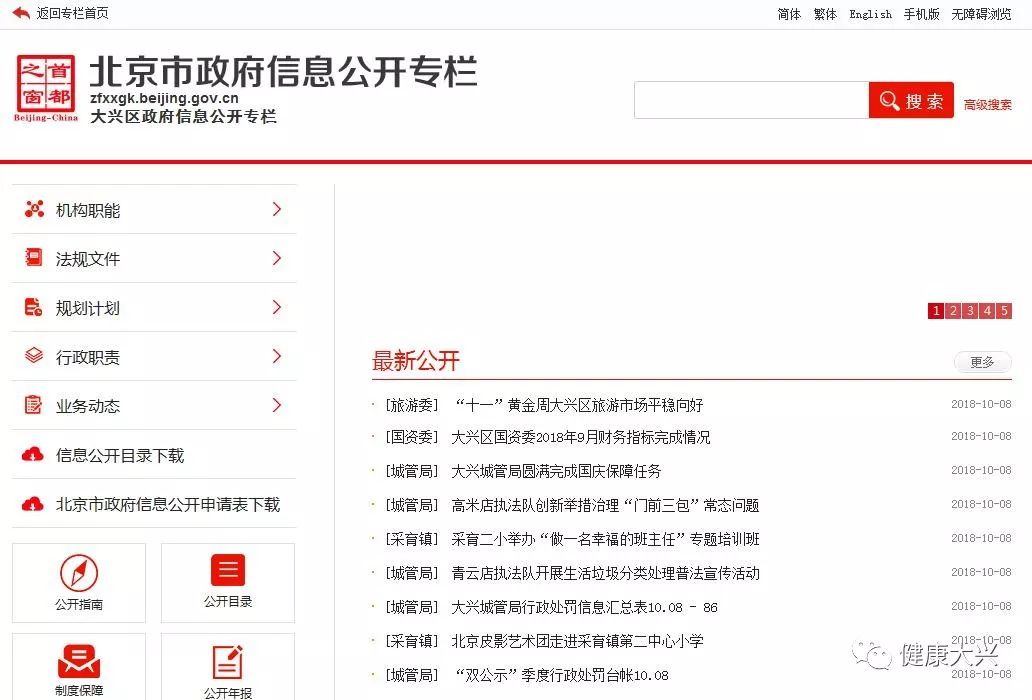Viewport: 1032px width, 700px height.
Task: Click 北京市政府信息公开专栏 title
Action: click(283, 71)
